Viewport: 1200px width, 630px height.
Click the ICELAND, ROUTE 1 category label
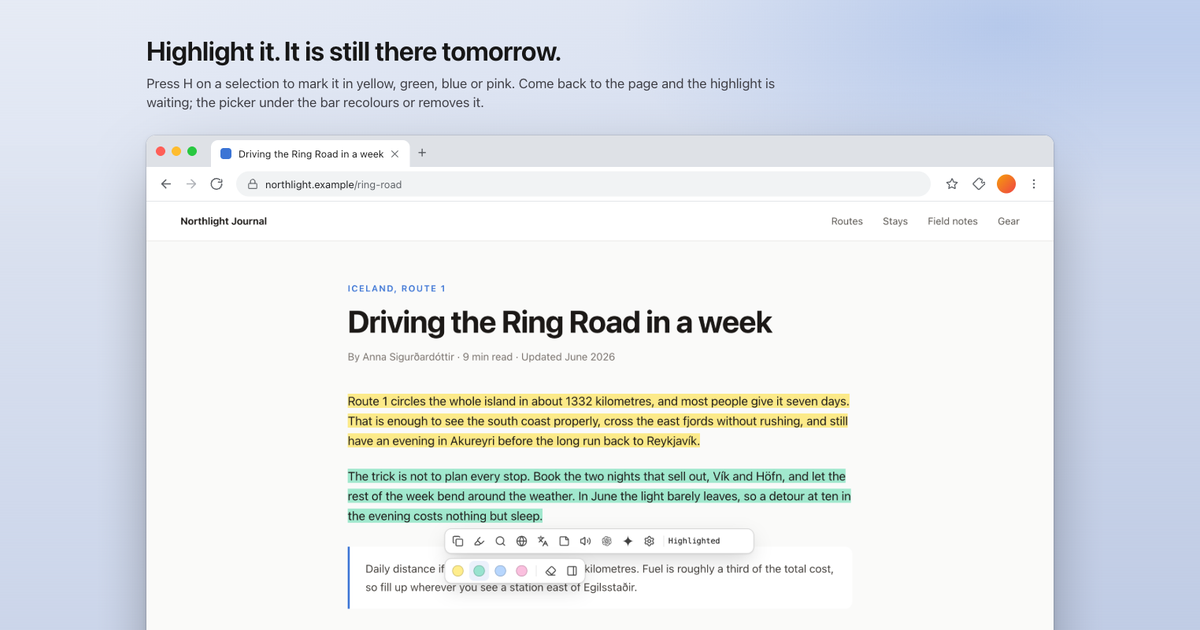coord(396,288)
